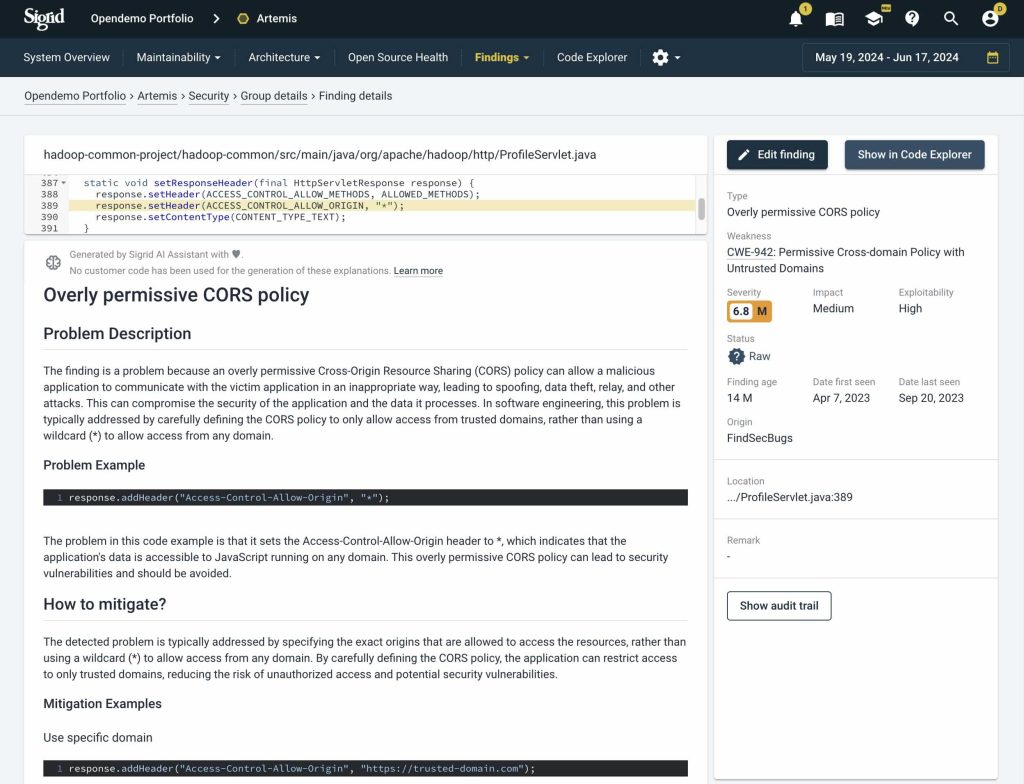
Task: Open the calendar date picker icon
Action: point(992,57)
